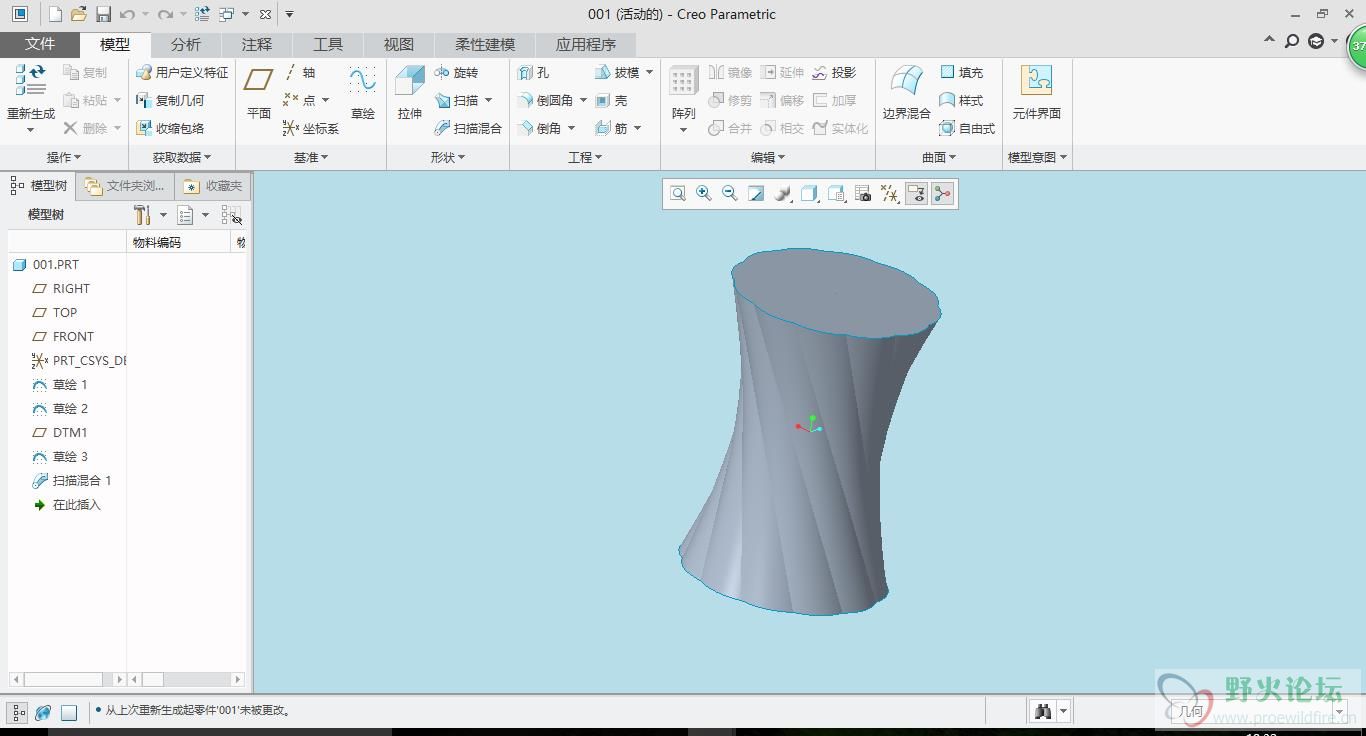Open the saved views icon in graphics toolbar
The height and width of the screenshot is (736, 1366).
tap(836, 194)
